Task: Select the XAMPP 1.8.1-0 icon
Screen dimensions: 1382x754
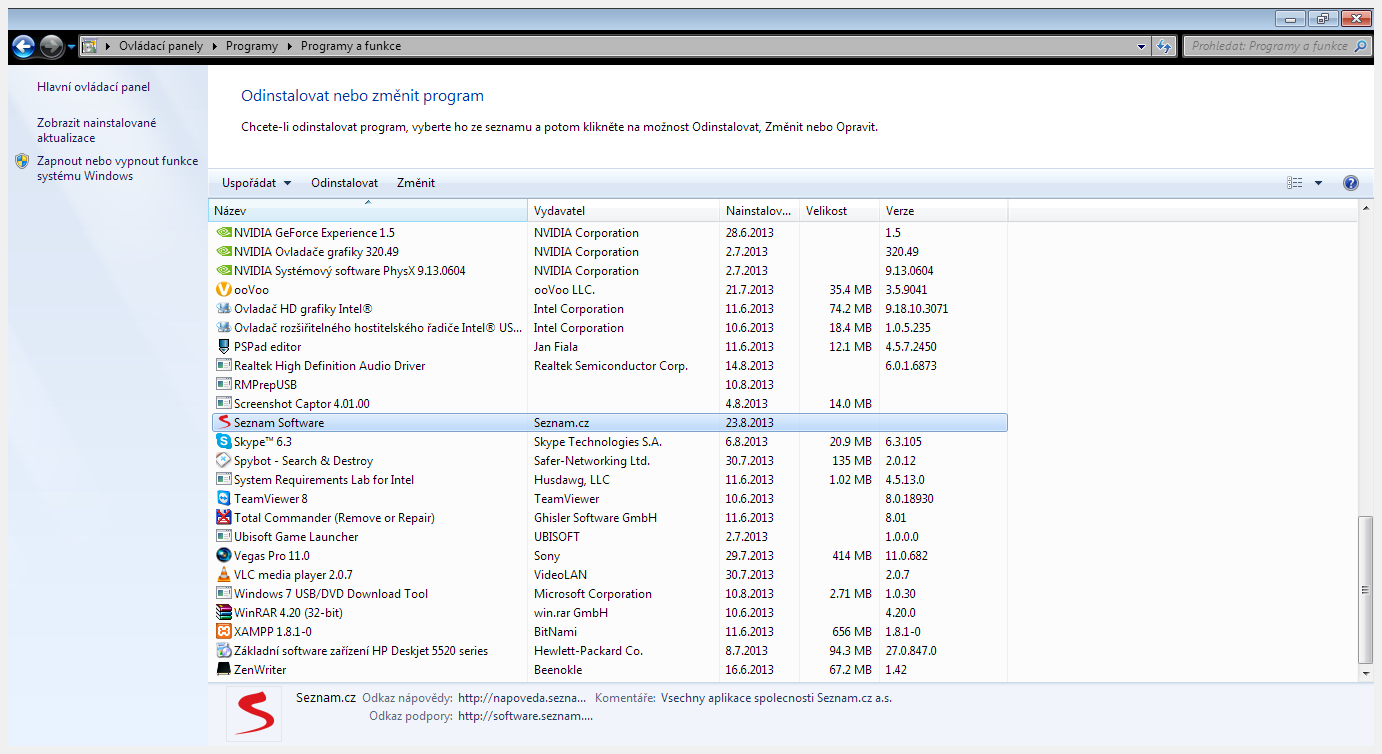Action: (224, 632)
